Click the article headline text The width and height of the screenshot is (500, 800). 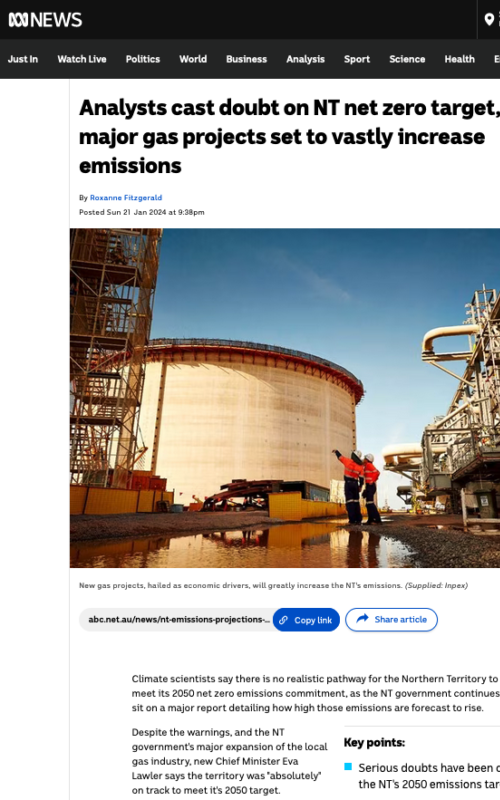289,137
